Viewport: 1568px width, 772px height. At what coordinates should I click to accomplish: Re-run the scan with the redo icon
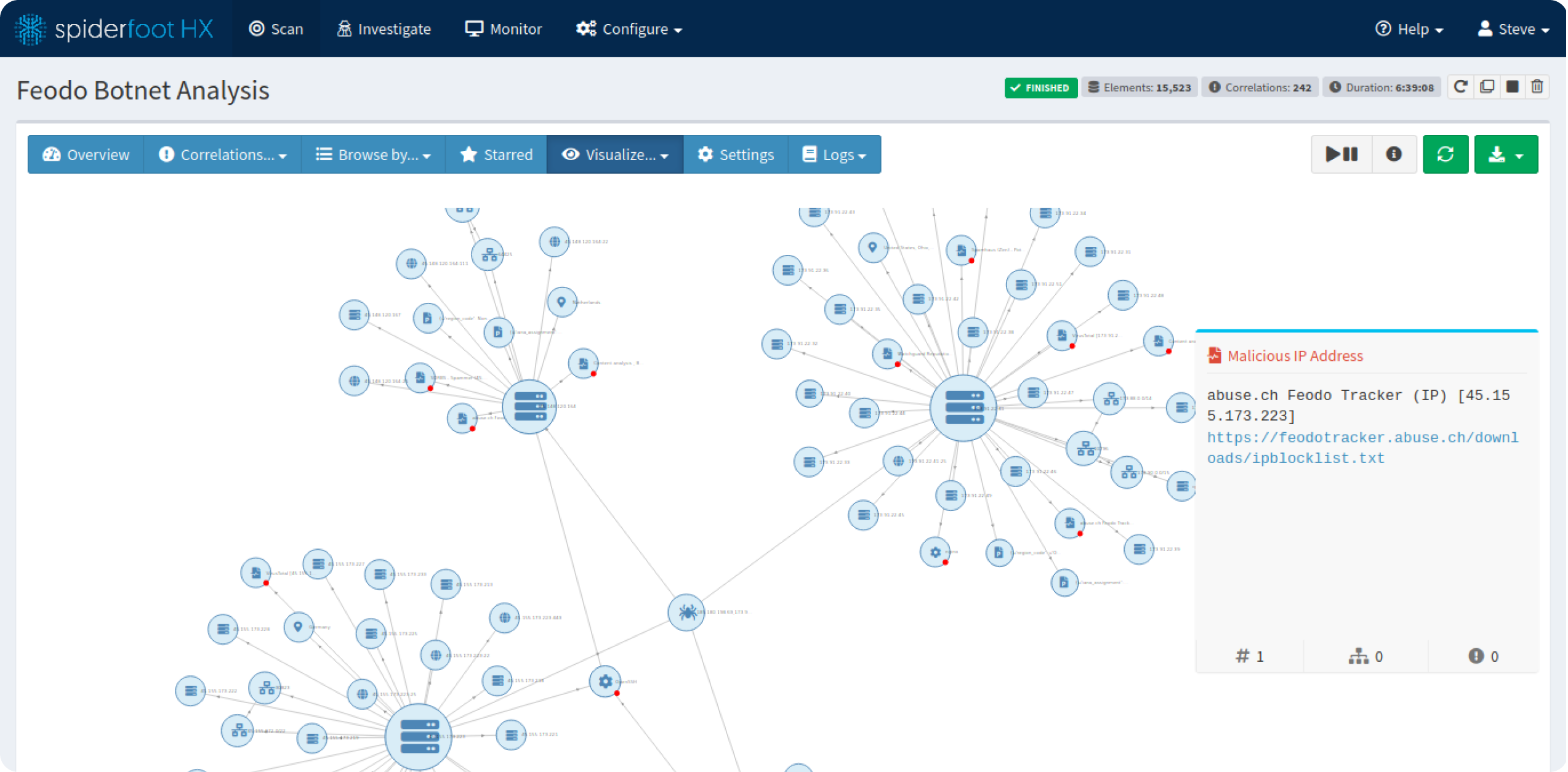[1460, 87]
